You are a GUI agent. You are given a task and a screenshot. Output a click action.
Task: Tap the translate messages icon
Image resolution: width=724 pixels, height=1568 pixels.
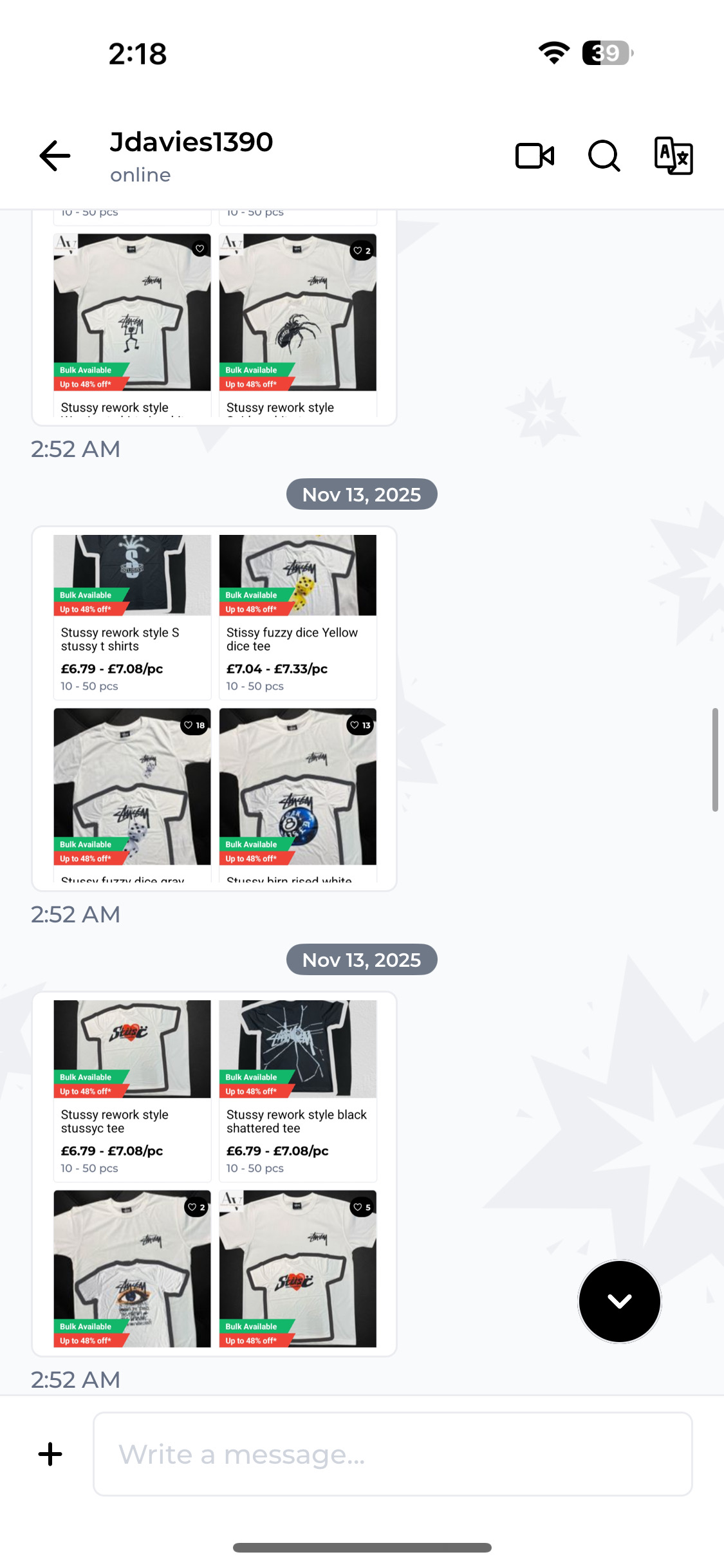click(673, 156)
